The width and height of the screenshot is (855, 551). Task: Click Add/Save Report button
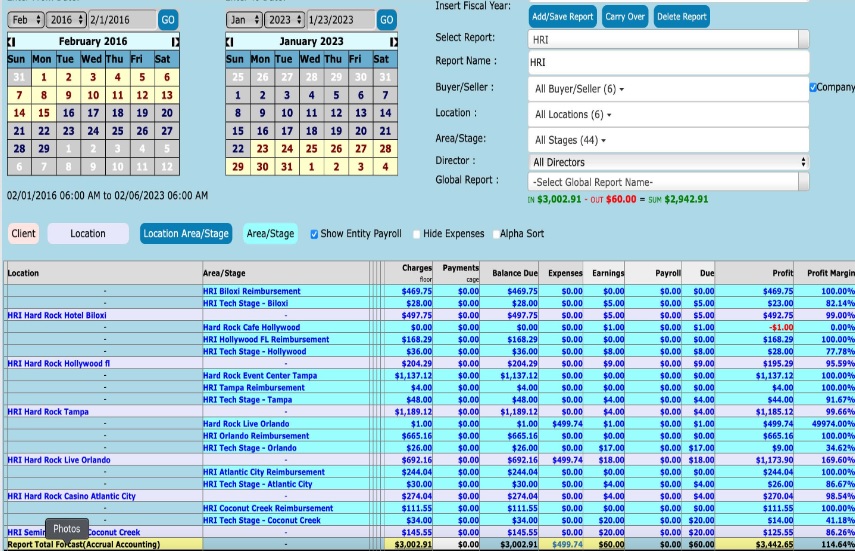[563, 17]
